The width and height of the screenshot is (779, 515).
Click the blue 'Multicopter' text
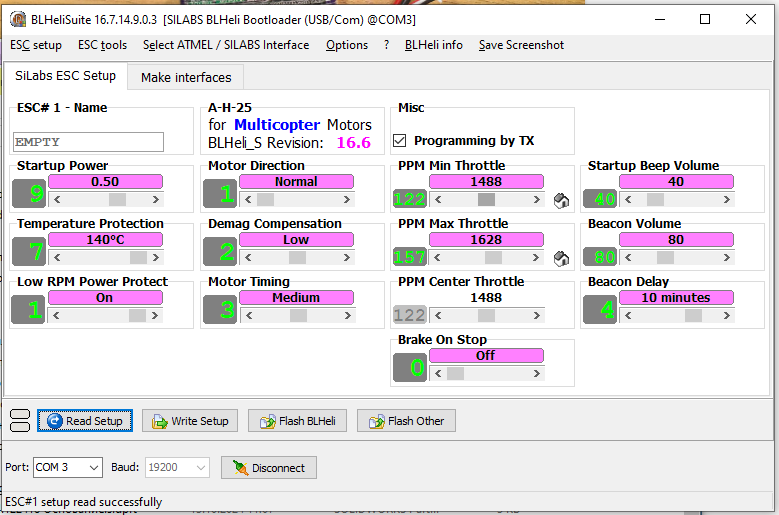tap(277, 125)
